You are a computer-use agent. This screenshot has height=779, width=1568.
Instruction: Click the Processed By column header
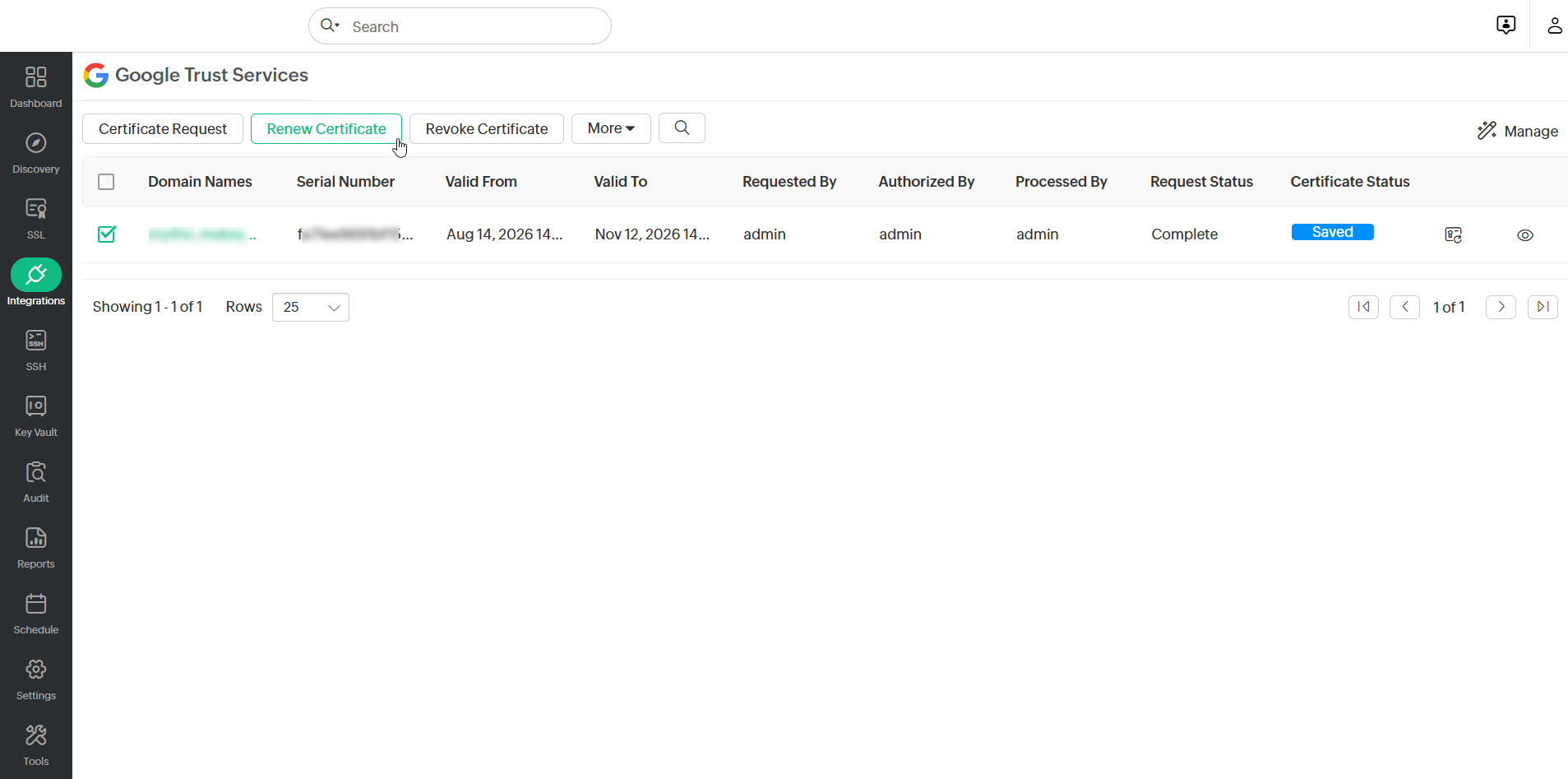tap(1062, 182)
